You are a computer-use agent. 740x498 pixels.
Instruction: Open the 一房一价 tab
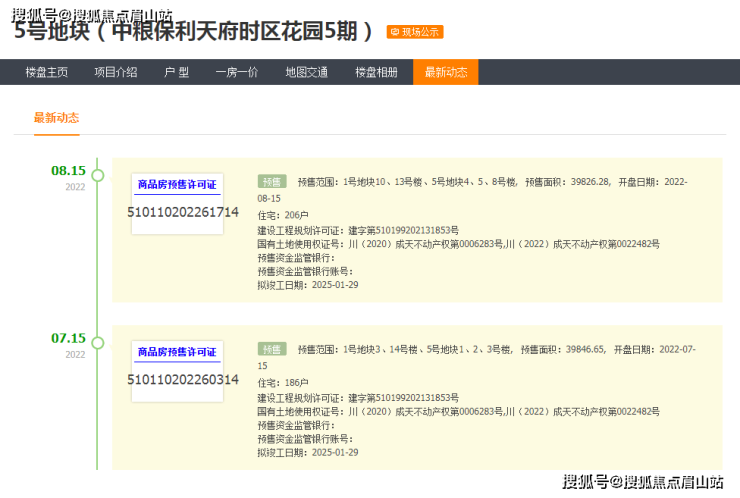[236, 72]
